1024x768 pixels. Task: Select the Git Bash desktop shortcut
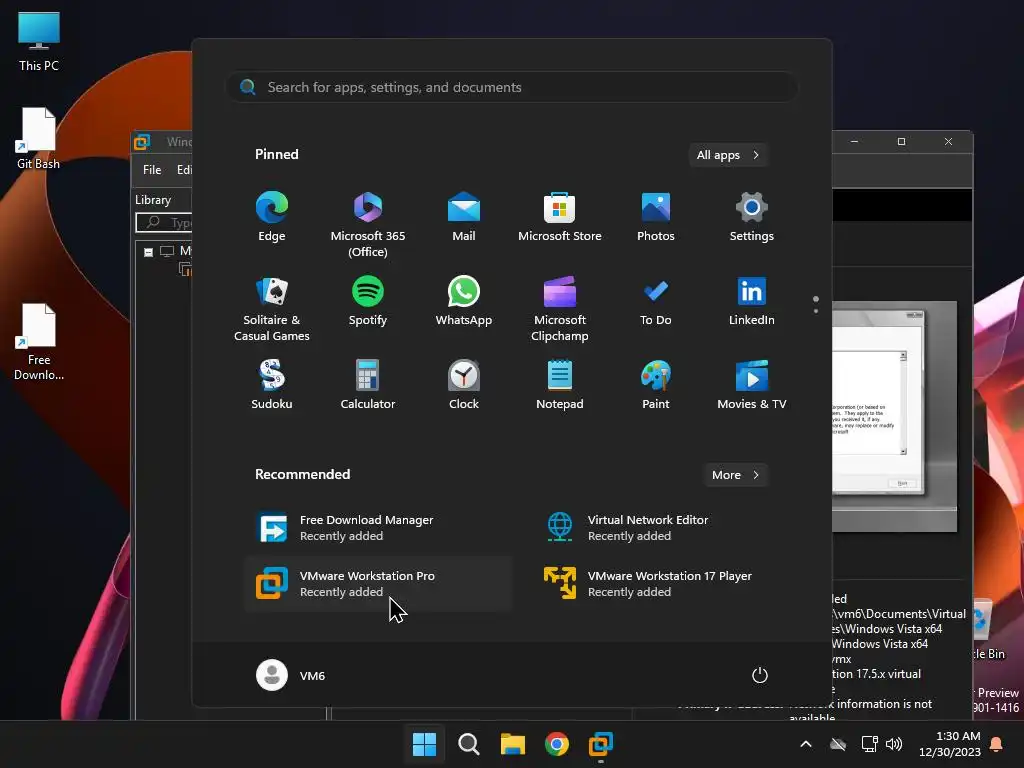point(39,138)
